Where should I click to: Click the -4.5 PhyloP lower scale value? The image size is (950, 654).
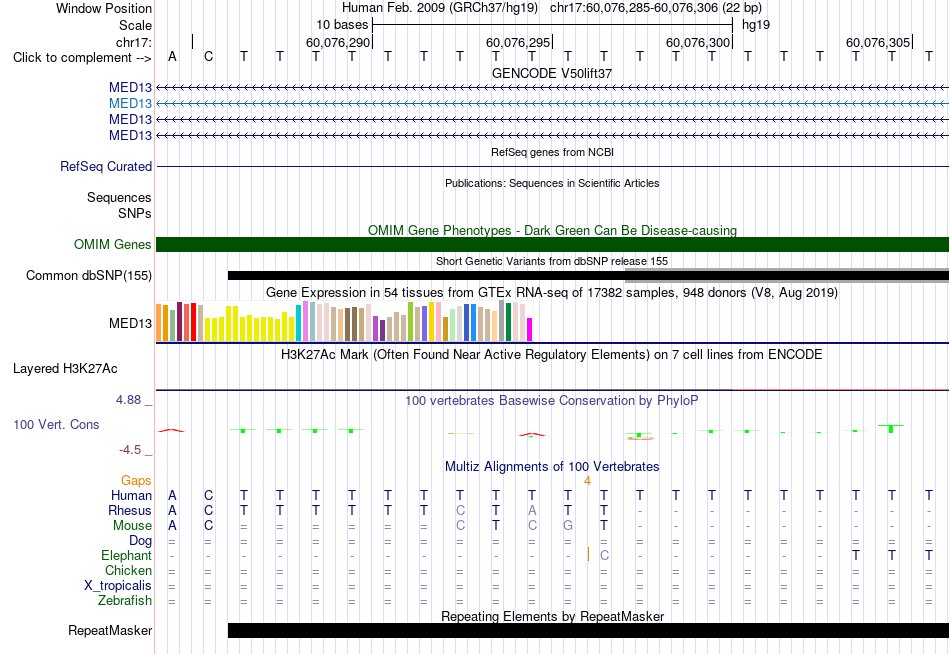[x=130, y=450]
